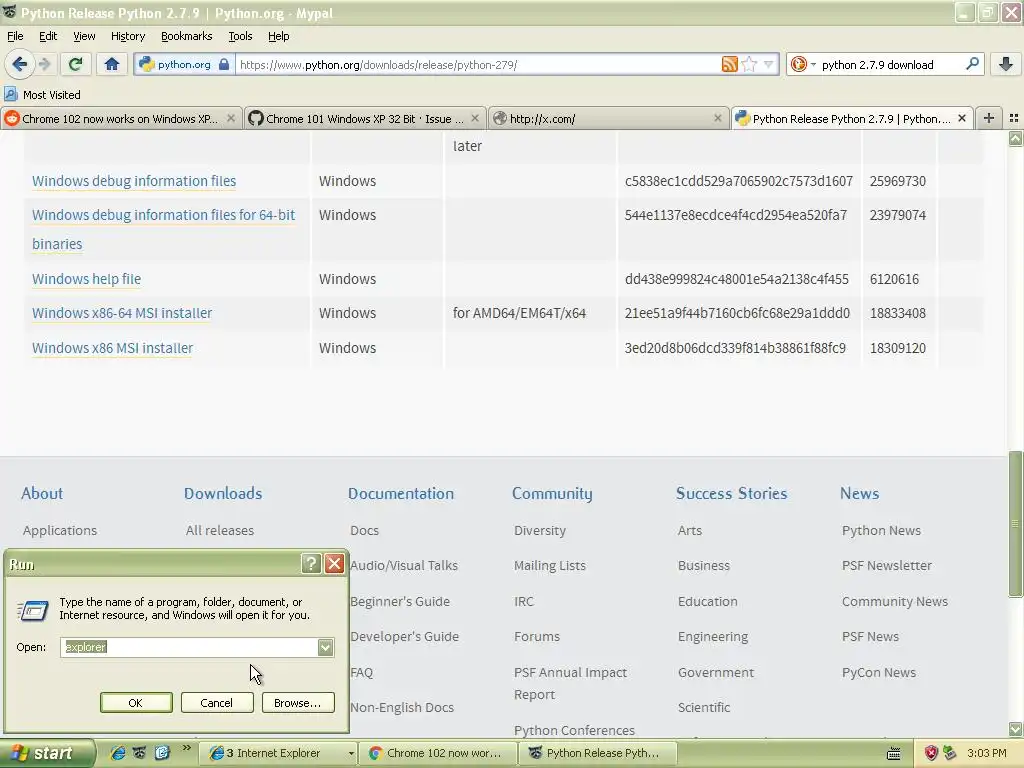The width and height of the screenshot is (1024, 768).
Task: Expand the quick launch chevron overflow
Action: [186, 748]
